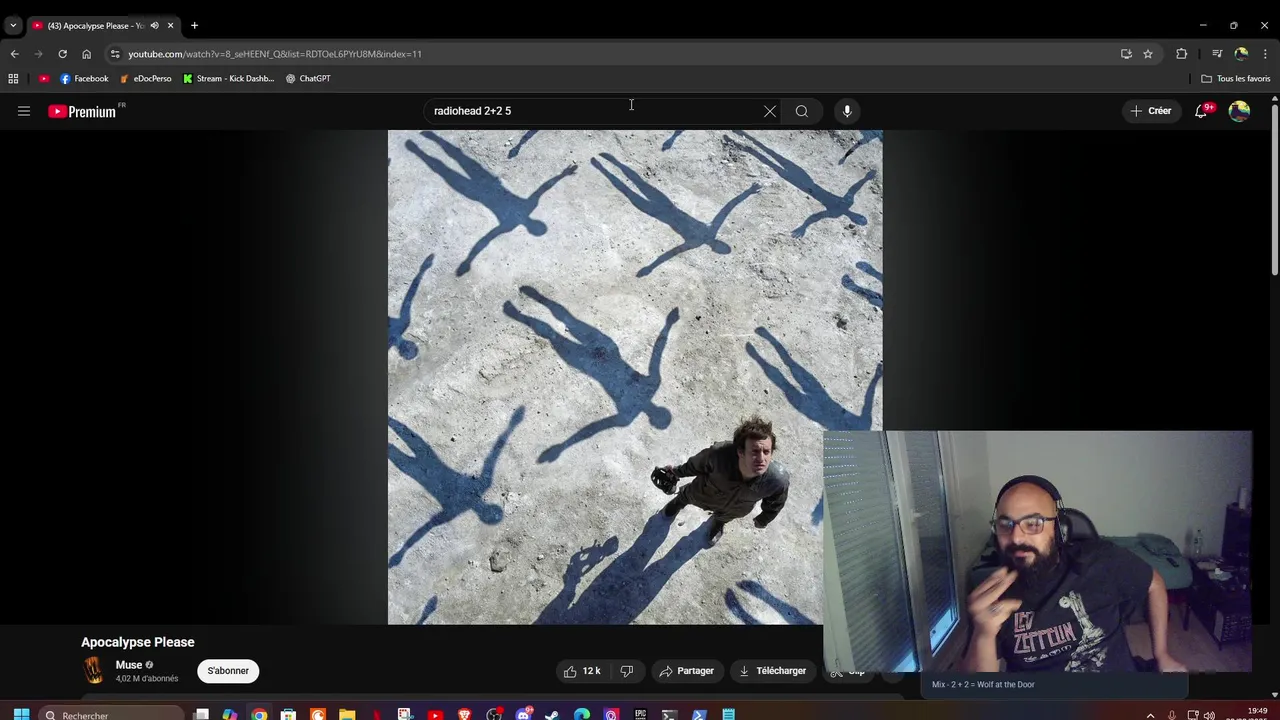Click the Muse Absolution album art video
This screenshot has width=1280, height=720.
pos(635,377)
